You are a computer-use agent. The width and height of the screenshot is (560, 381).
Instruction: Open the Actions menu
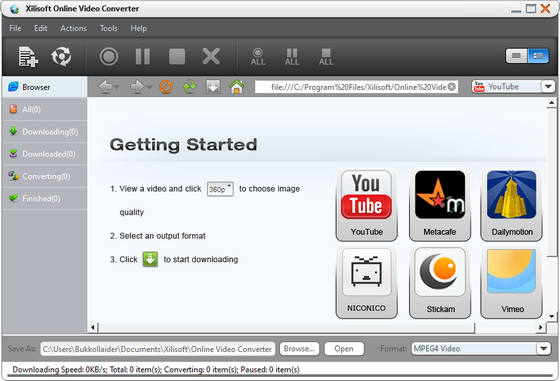pyautogui.click(x=74, y=28)
